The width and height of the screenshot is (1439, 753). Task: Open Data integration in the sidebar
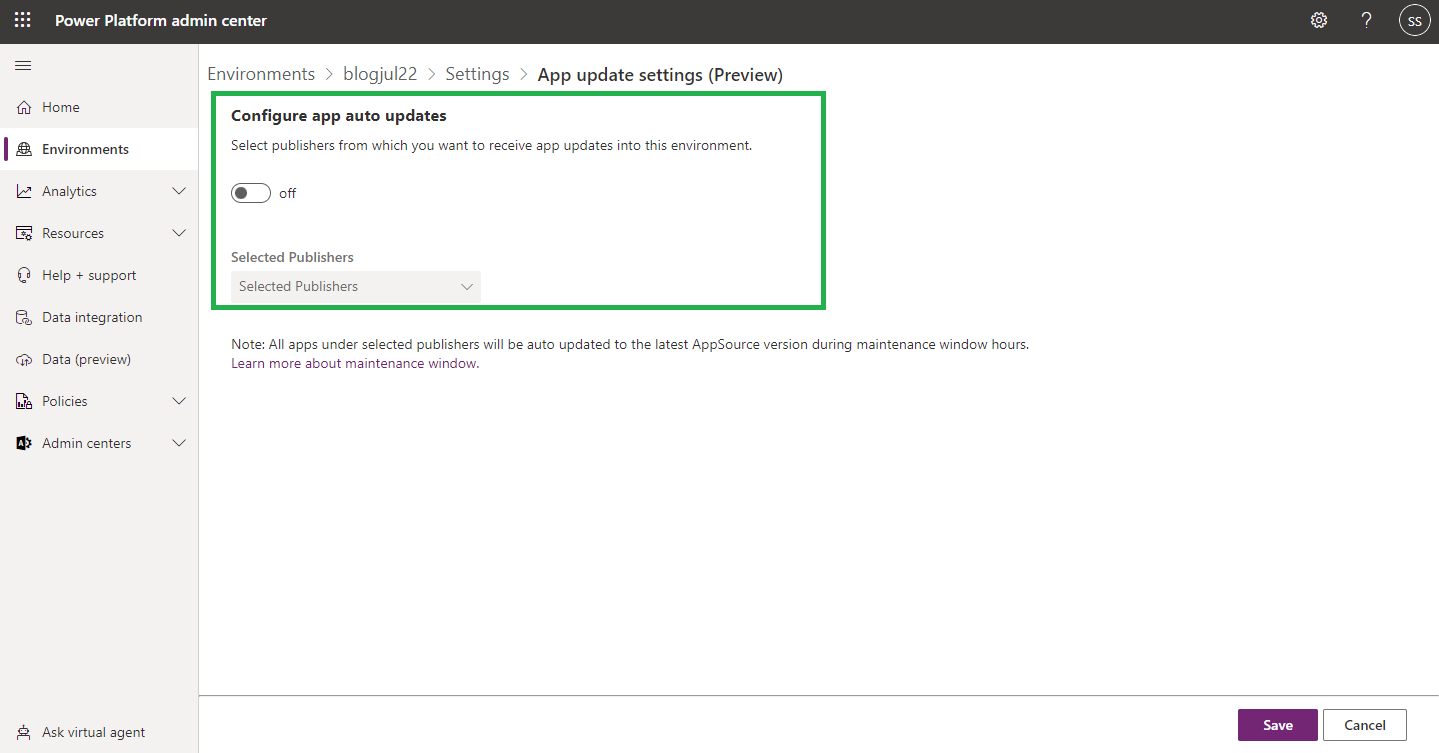pyautogui.click(x=99, y=317)
